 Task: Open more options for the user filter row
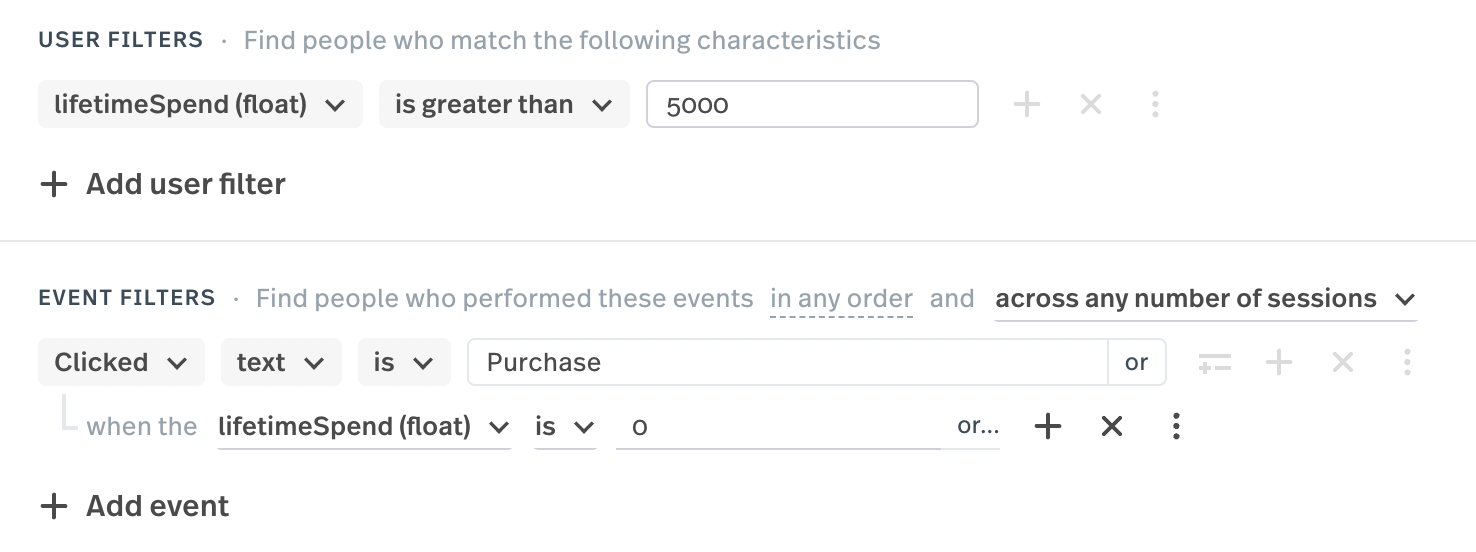coord(1155,104)
